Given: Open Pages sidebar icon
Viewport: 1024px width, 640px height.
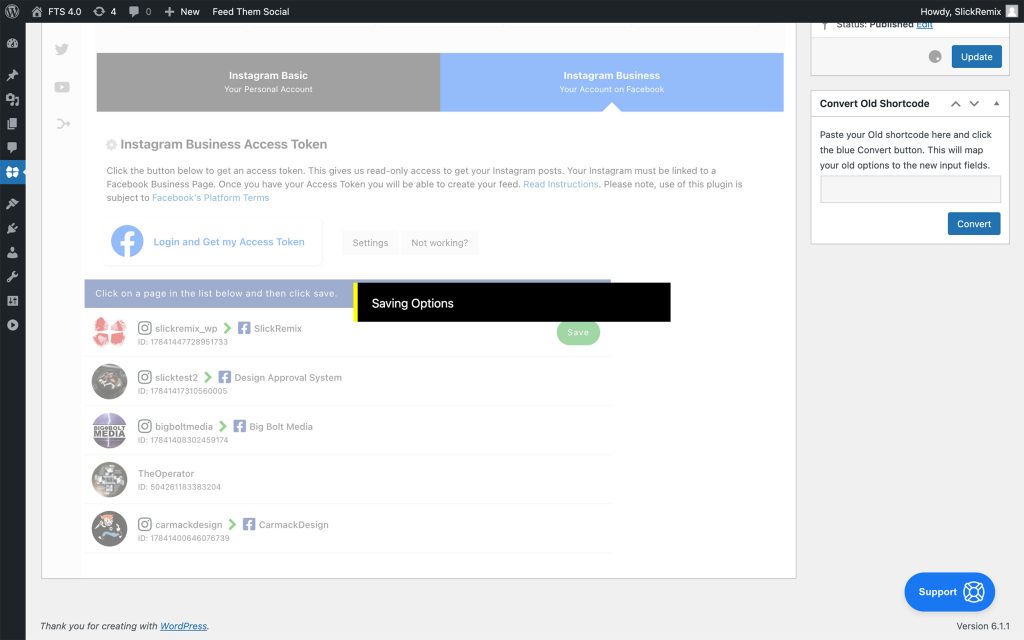Looking at the screenshot, I should click(x=12, y=123).
